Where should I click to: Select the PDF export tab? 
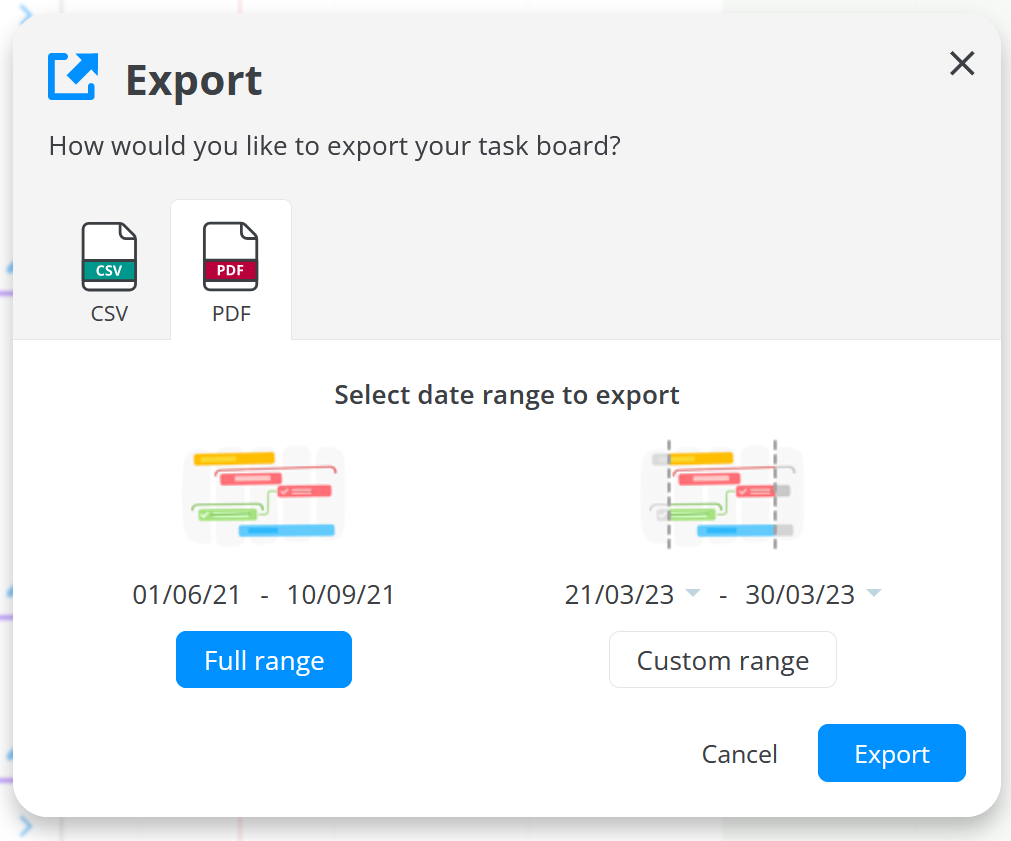(x=230, y=270)
